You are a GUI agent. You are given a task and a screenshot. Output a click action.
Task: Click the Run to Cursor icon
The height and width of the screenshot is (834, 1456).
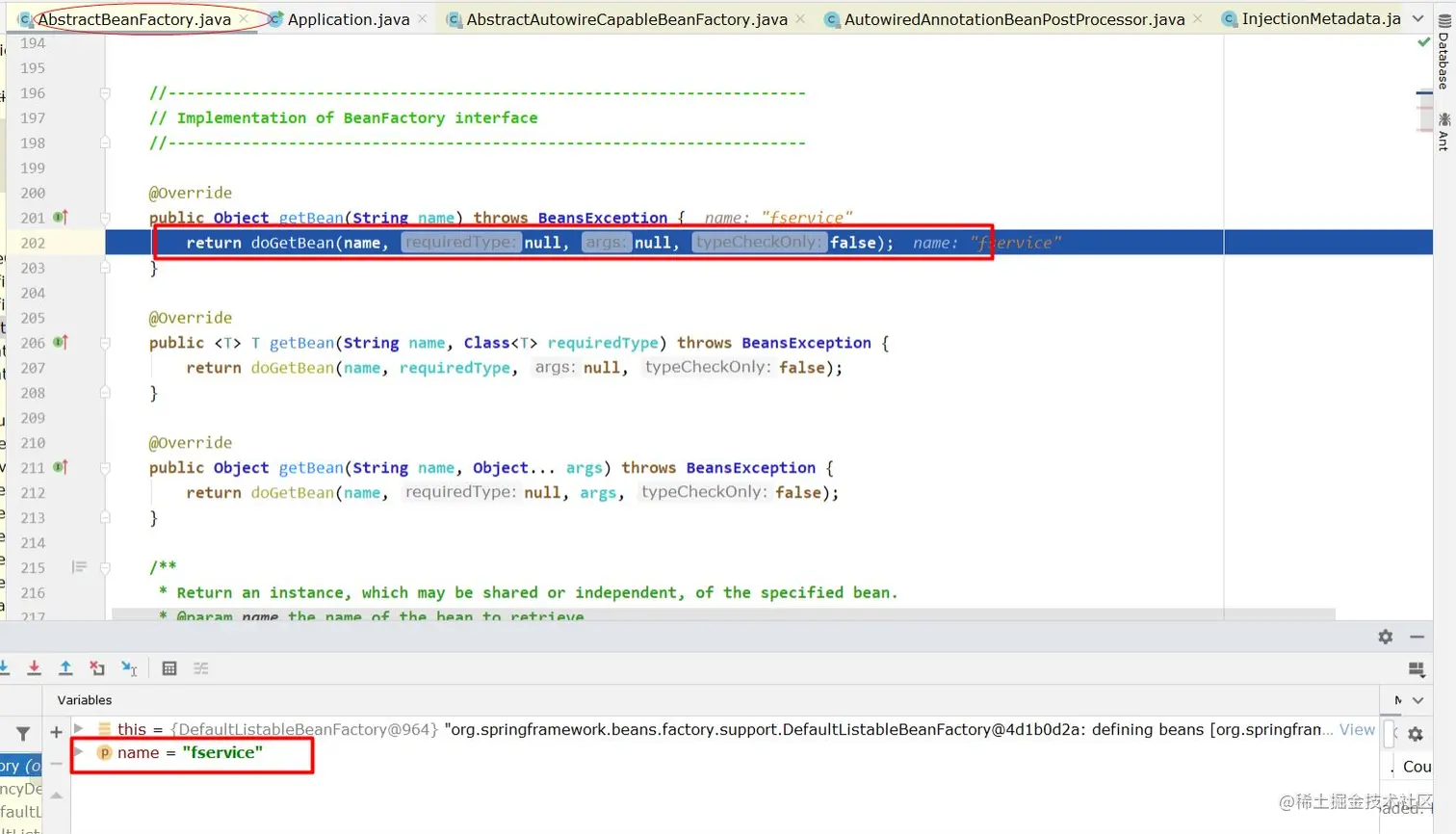pos(129,668)
